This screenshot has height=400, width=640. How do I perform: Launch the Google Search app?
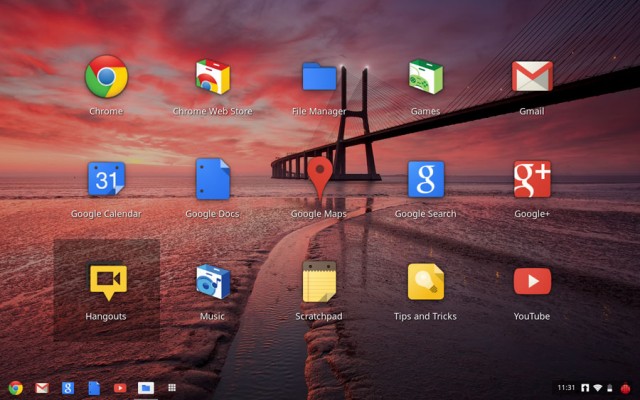425,180
